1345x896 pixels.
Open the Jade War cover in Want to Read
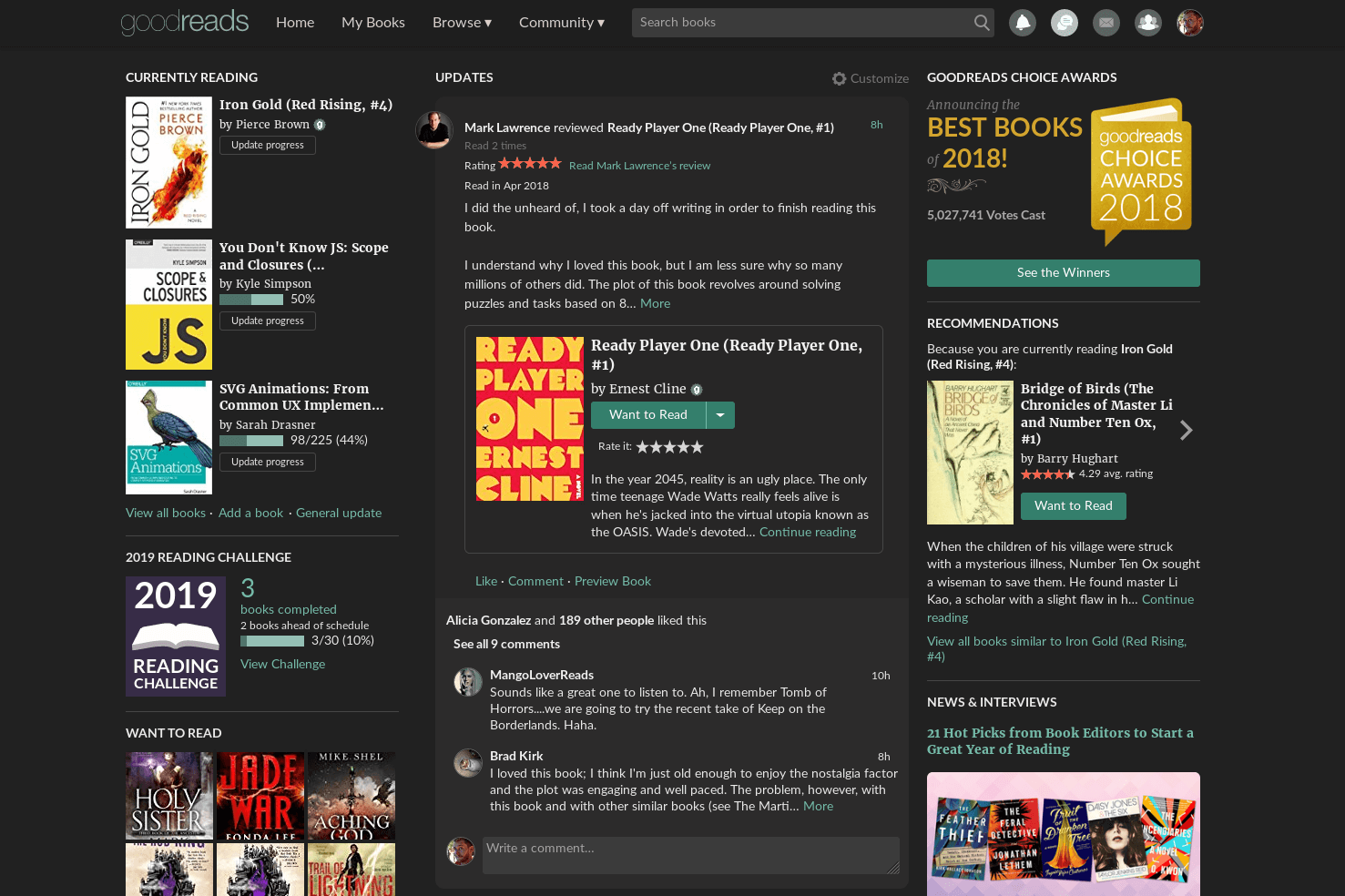point(260,796)
